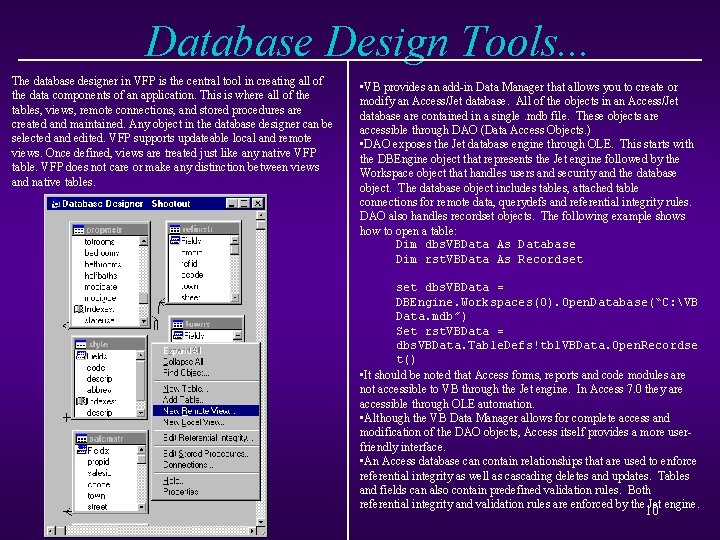
Task: Collapse Fields node in refinsti table
Action: point(235,240)
